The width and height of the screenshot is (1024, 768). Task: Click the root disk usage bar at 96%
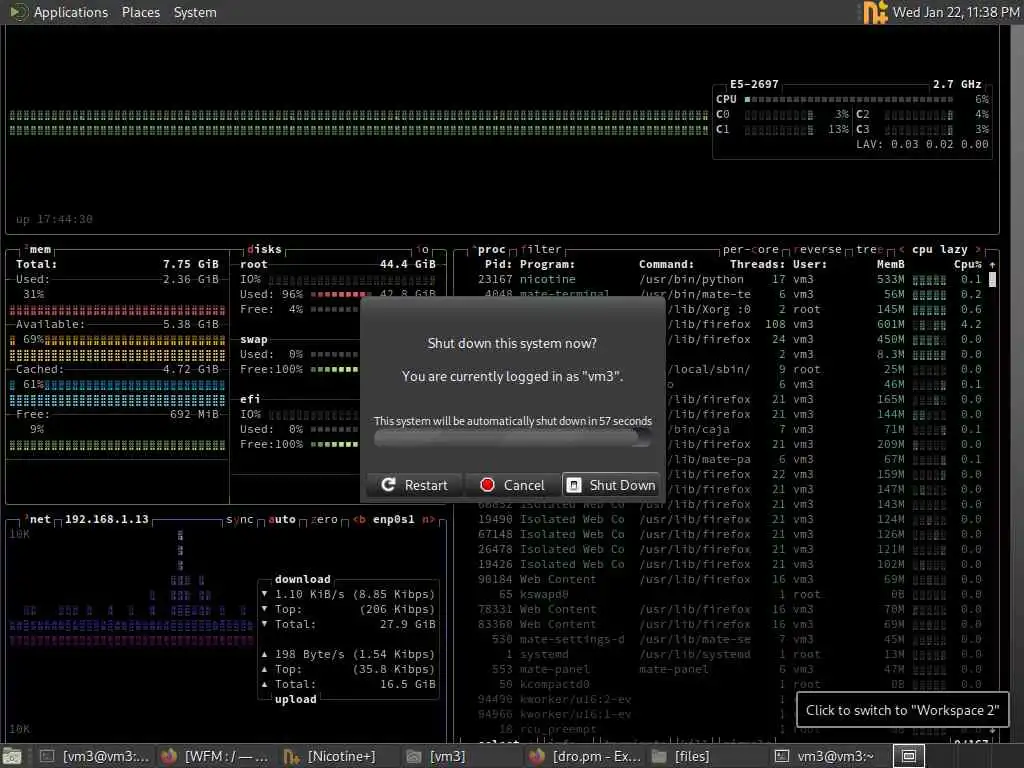pyautogui.click(x=340, y=295)
